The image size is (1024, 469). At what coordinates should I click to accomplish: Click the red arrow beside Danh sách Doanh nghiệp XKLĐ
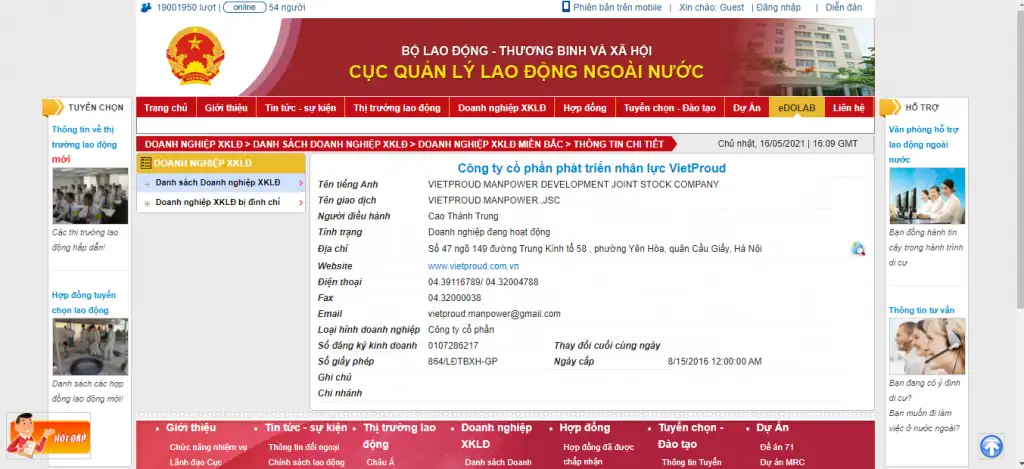click(301, 184)
